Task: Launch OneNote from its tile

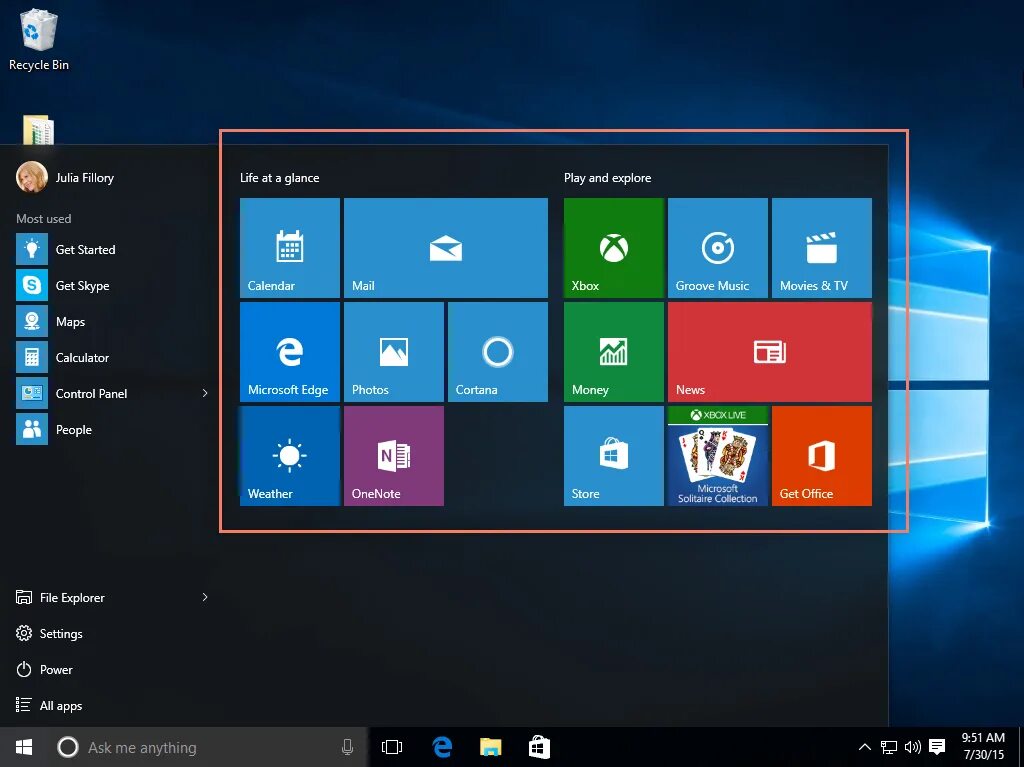Action: 393,455
